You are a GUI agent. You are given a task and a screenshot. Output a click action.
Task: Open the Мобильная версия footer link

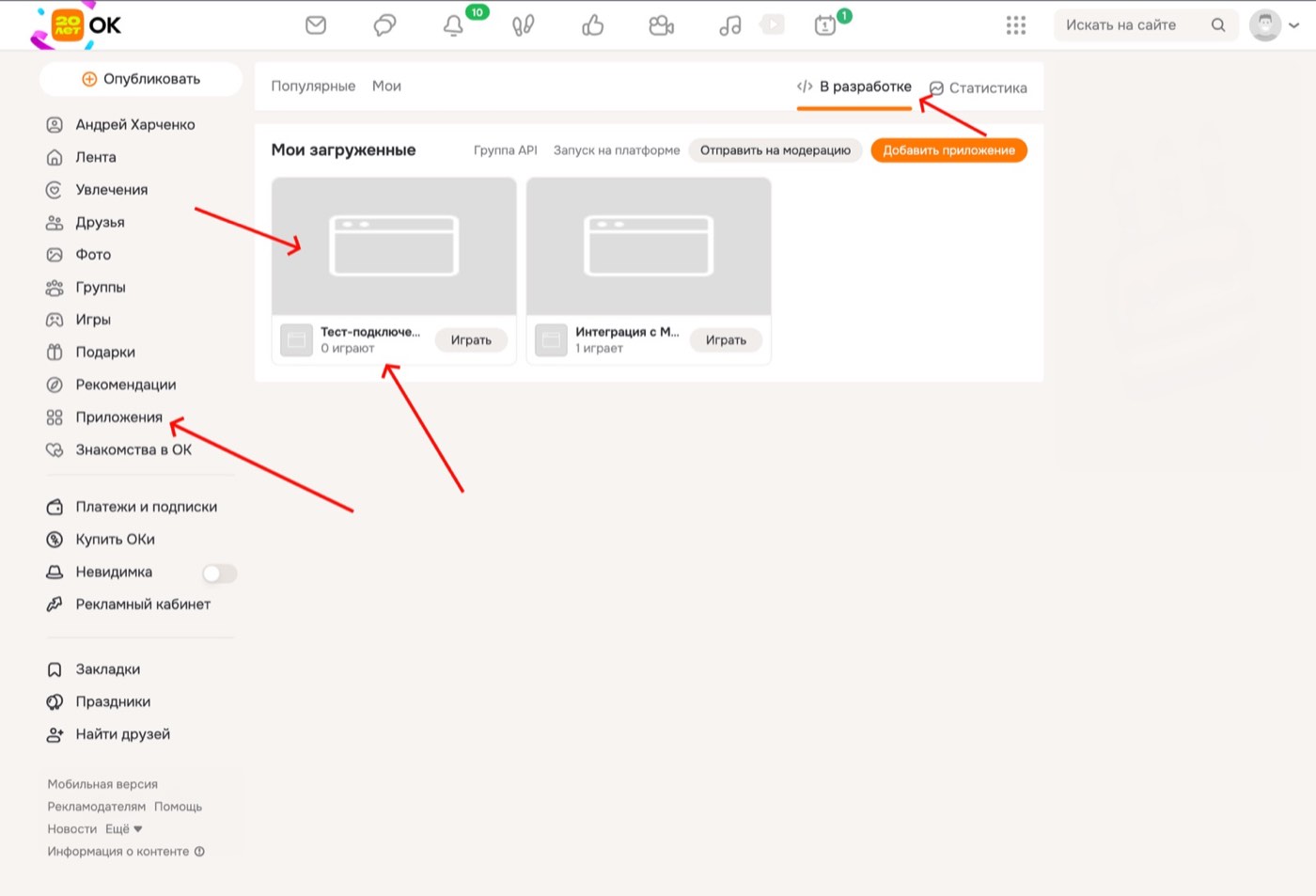[x=102, y=784]
